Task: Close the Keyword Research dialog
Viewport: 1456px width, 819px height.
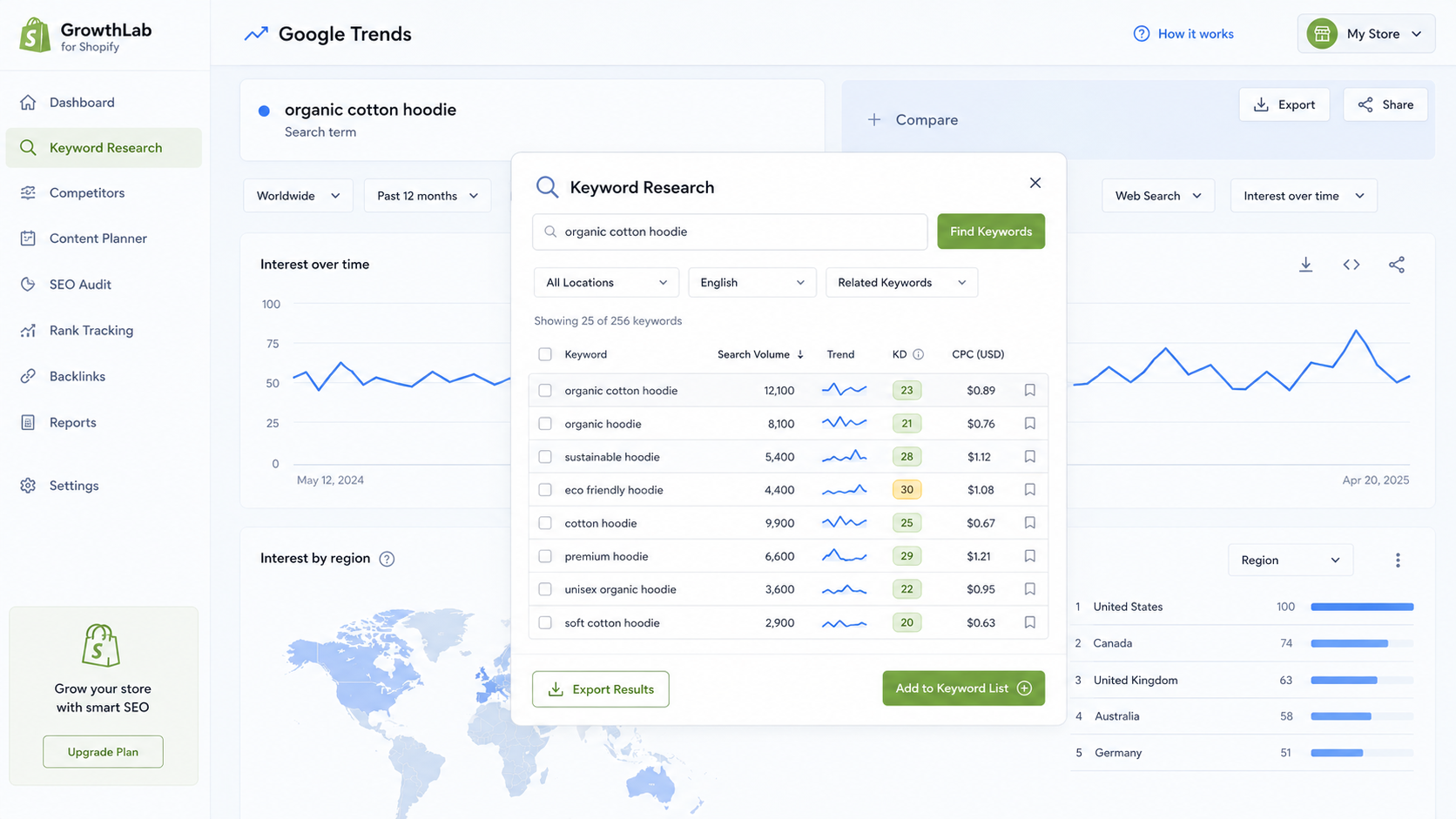Action: (1035, 183)
